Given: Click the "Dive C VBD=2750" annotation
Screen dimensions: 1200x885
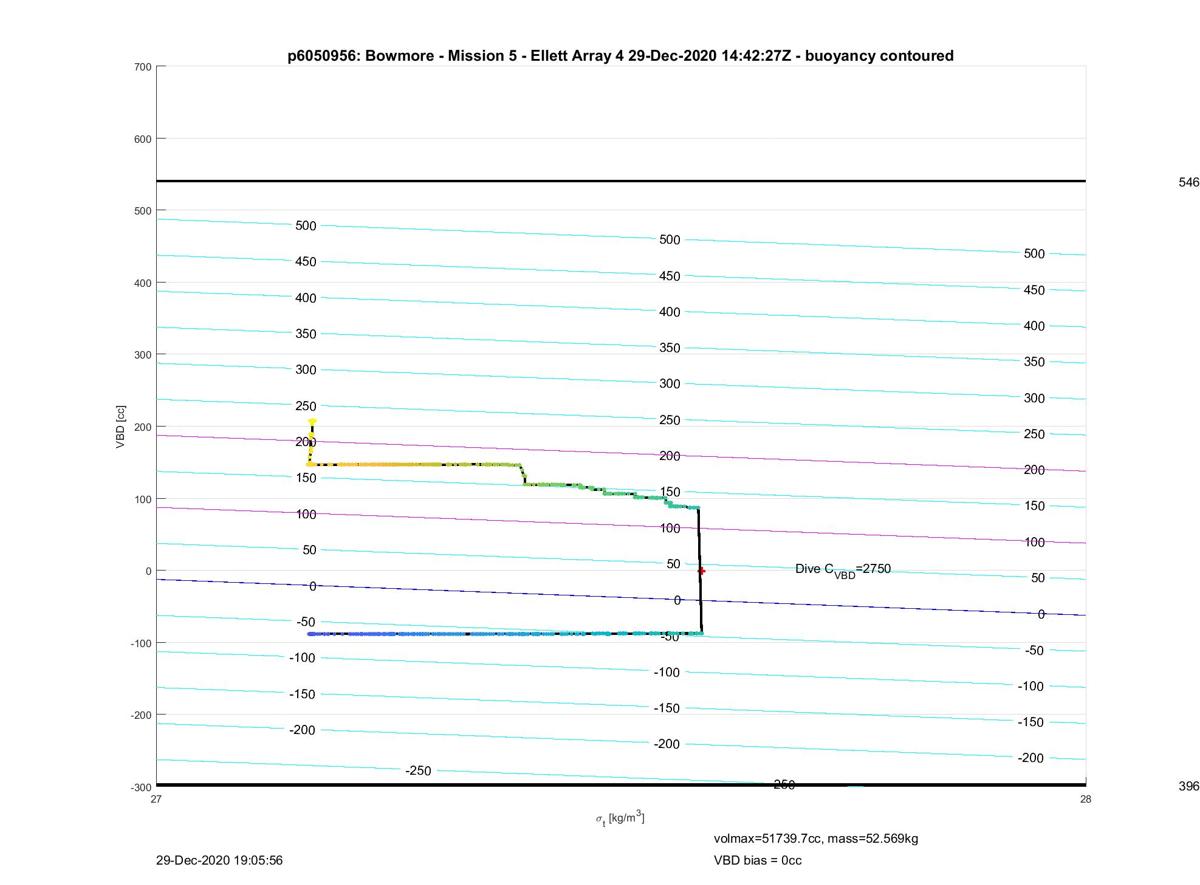Looking at the screenshot, I should pyautogui.click(x=843, y=569).
